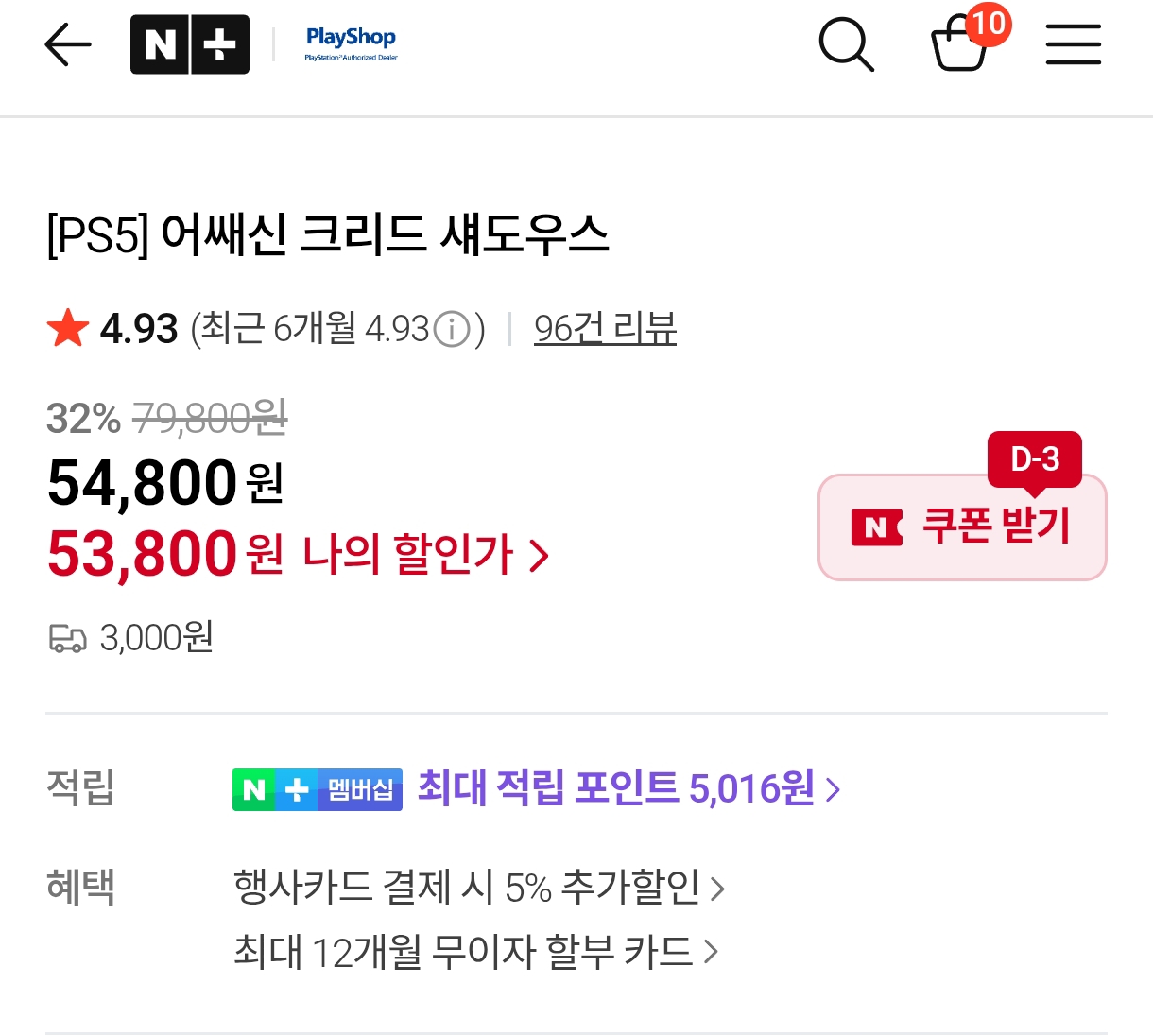Tap the N+ 멤버십 badge
1153x1036 pixels.
[318, 789]
